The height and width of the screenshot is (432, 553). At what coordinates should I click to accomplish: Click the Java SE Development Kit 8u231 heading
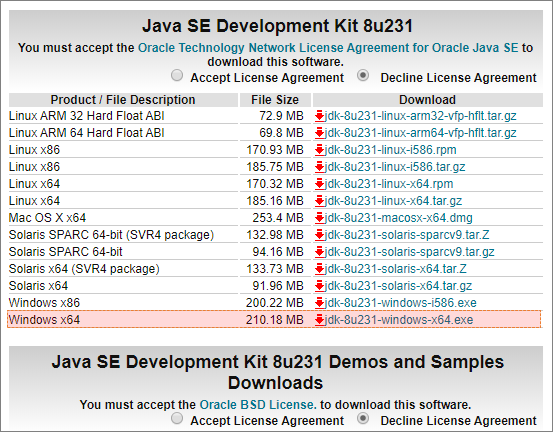click(x=277, y=26)
